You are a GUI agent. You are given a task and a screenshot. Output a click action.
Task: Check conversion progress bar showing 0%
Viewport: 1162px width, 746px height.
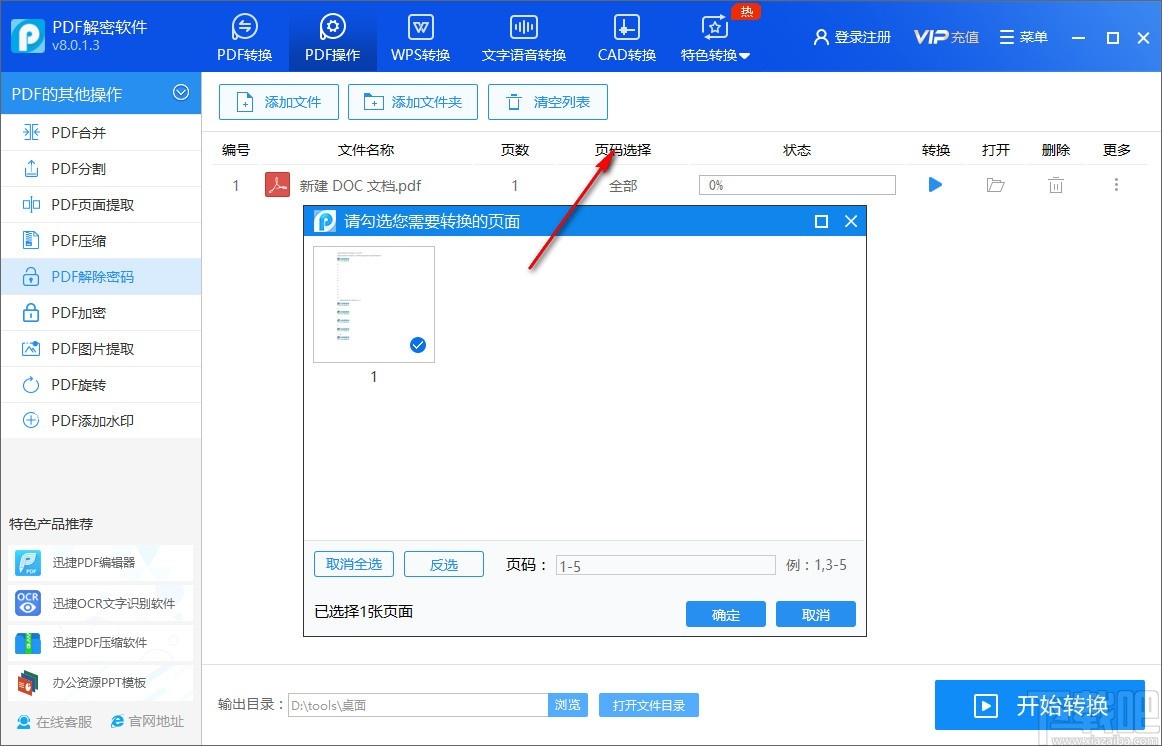pyautogui.click(x=797, y=184)
